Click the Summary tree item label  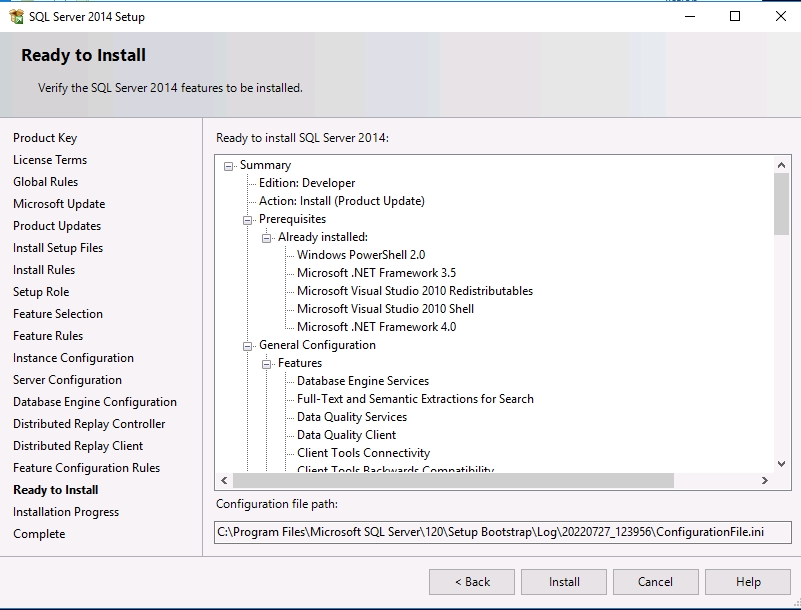[x=265, y=165]
